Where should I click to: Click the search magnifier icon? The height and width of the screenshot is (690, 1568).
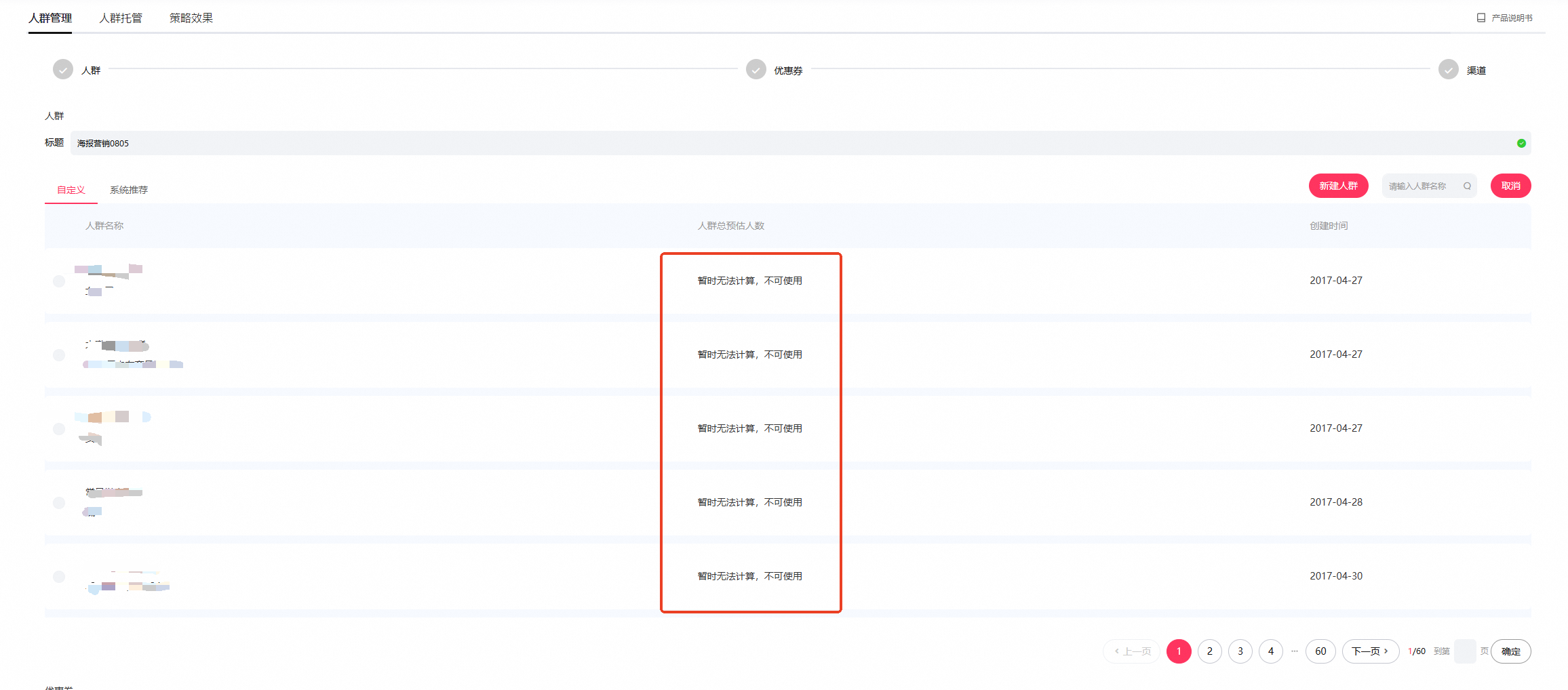pyautogui.click(x=1467, y=186)
